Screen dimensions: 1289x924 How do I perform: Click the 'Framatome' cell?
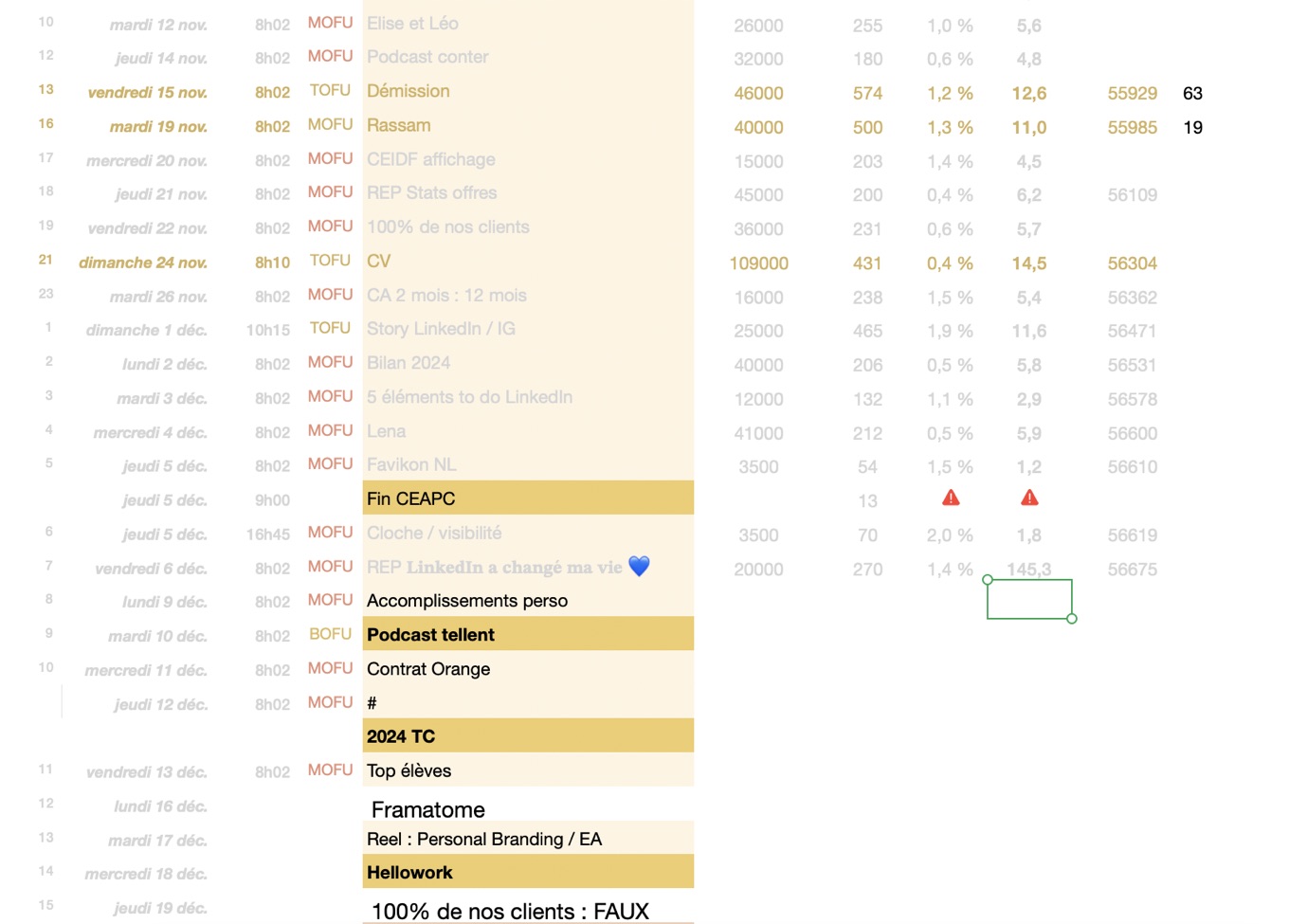coord(528,808)
